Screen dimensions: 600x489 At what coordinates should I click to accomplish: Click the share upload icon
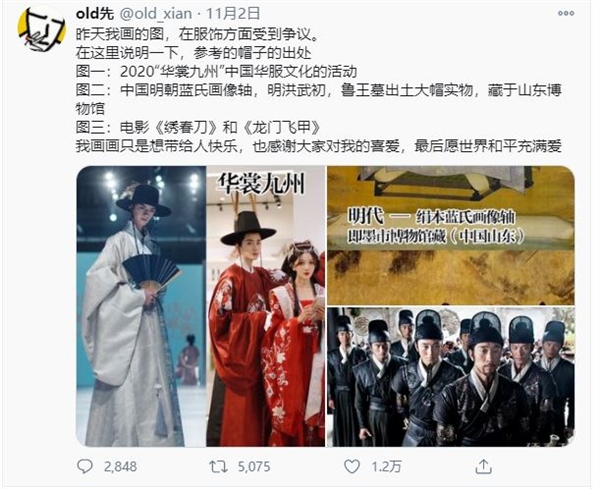tap(484, 466)
